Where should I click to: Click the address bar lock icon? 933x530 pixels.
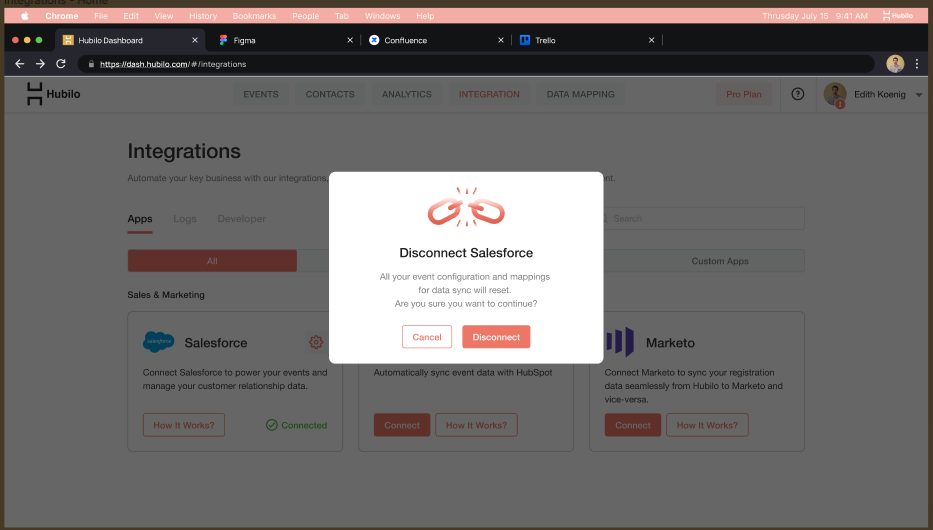click(91, 64)
